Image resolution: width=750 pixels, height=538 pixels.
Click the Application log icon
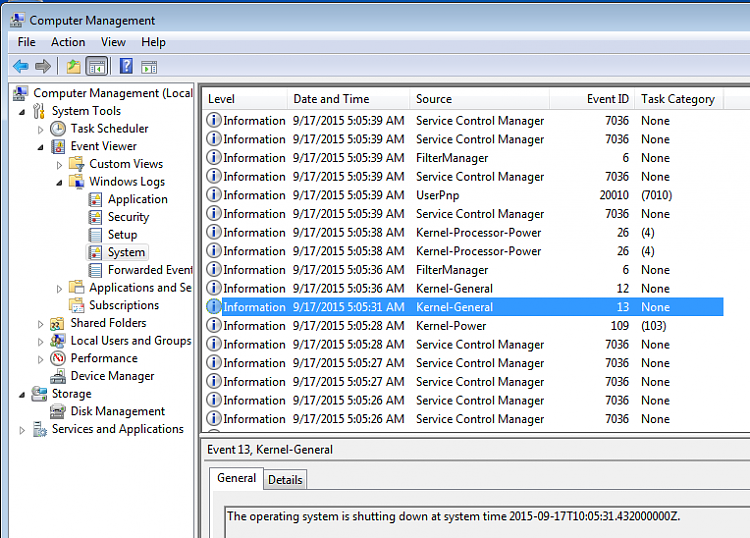pos(95,199)
